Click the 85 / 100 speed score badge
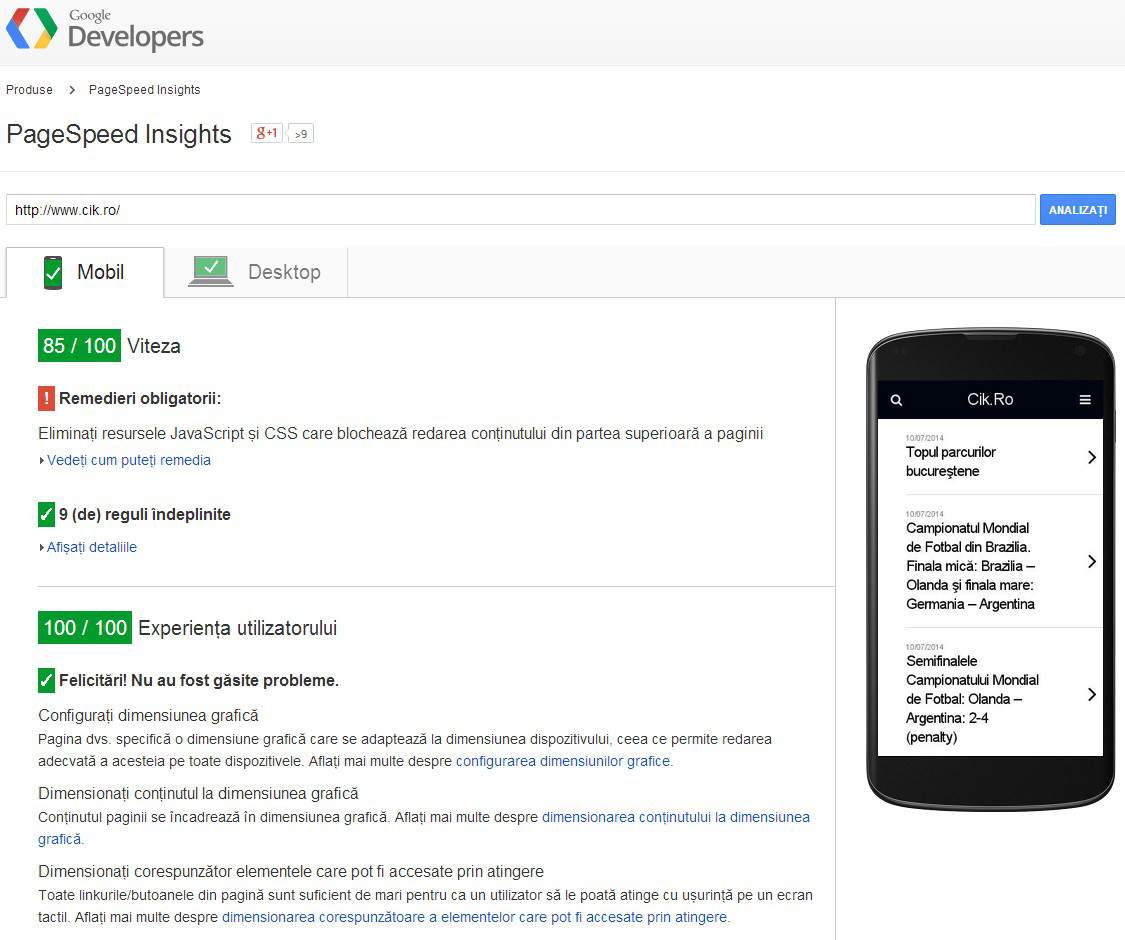Screen dimensions: 1125x940 click(79, 345)
